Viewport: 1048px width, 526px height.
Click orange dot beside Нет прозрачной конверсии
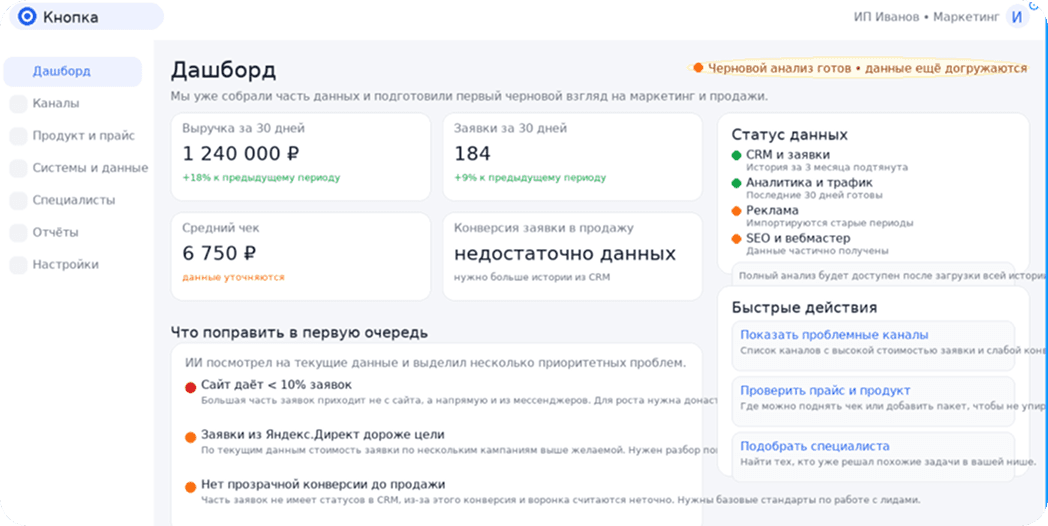190,487
